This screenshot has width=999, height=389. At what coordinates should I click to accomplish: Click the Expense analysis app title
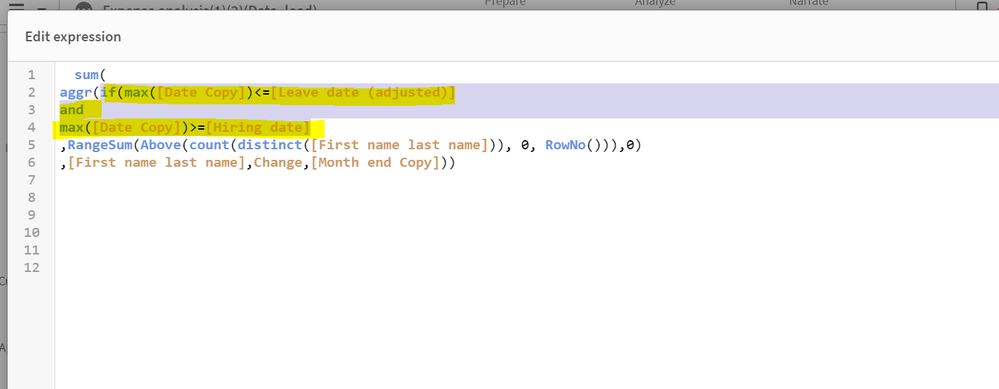210,7
